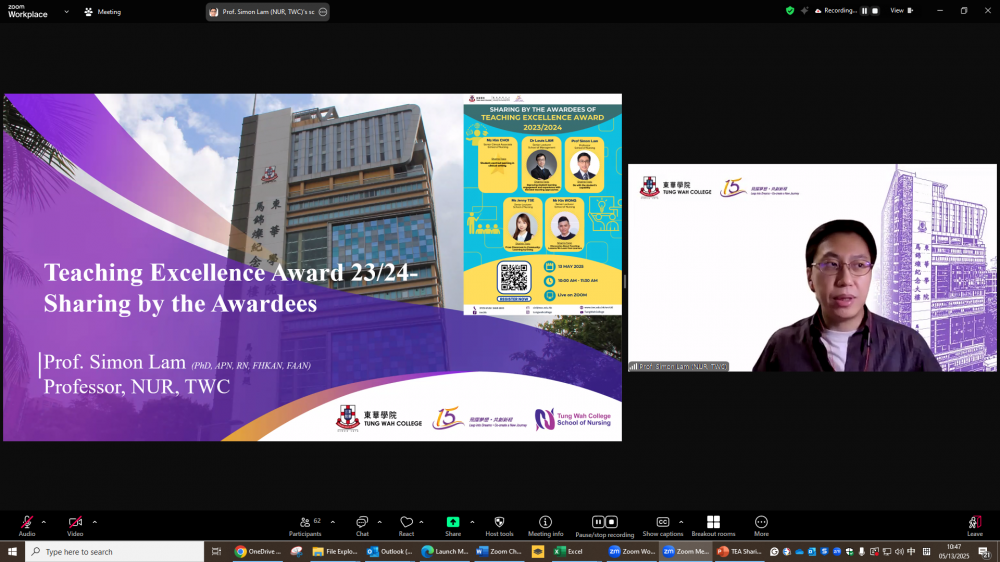Switch to Zoom Me... taskbar window
The image size is (1000, 562).
coord(686,551)
